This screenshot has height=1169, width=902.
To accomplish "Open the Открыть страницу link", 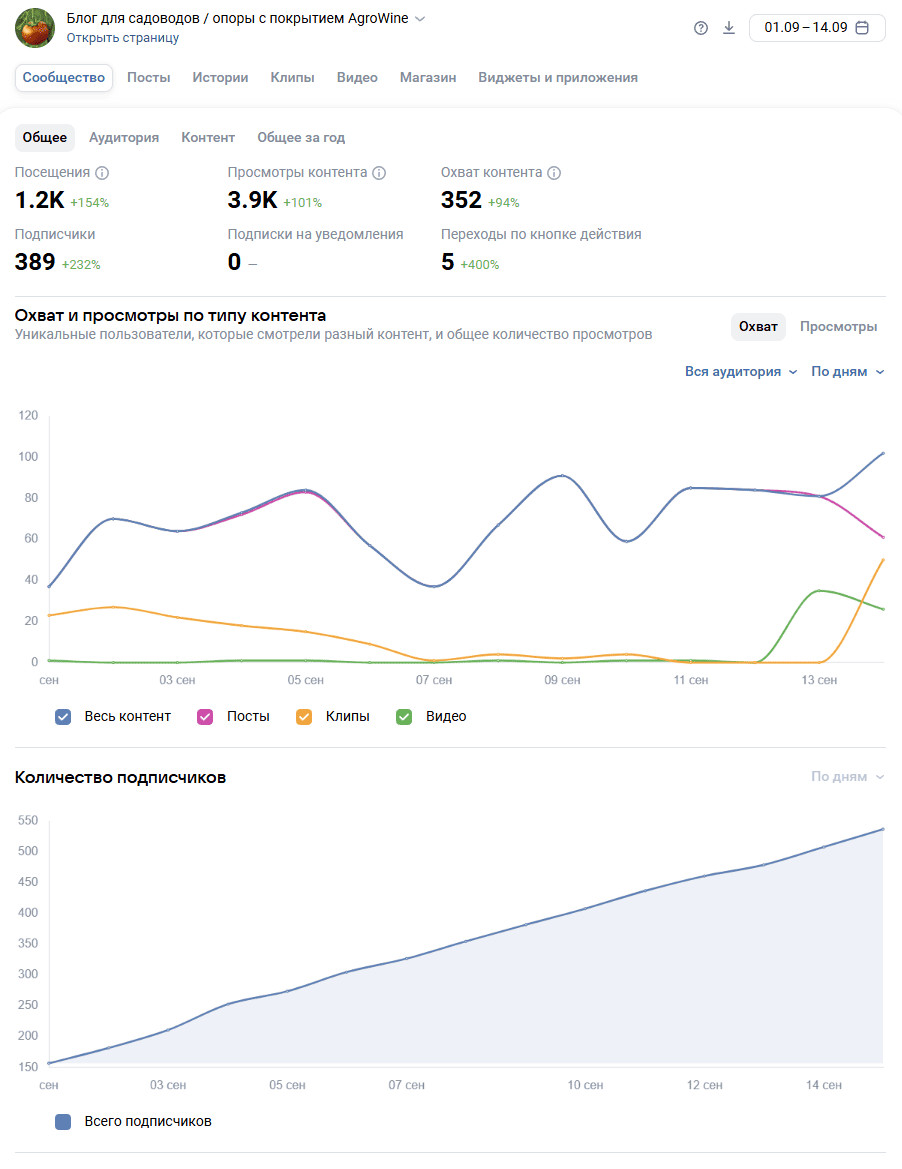I will tap(123, 38).
